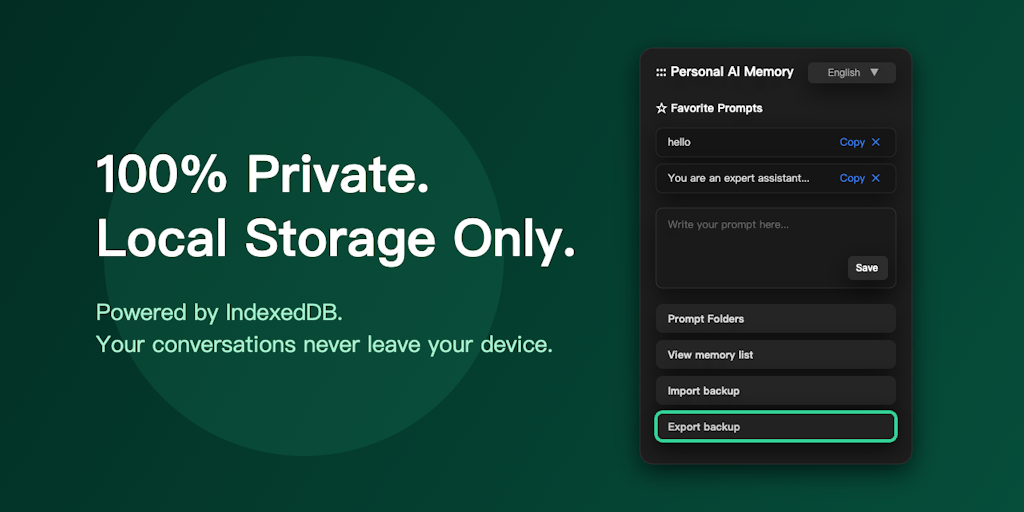Select Export backup
Screen dimensions: 1024x512
coord(775,427)
